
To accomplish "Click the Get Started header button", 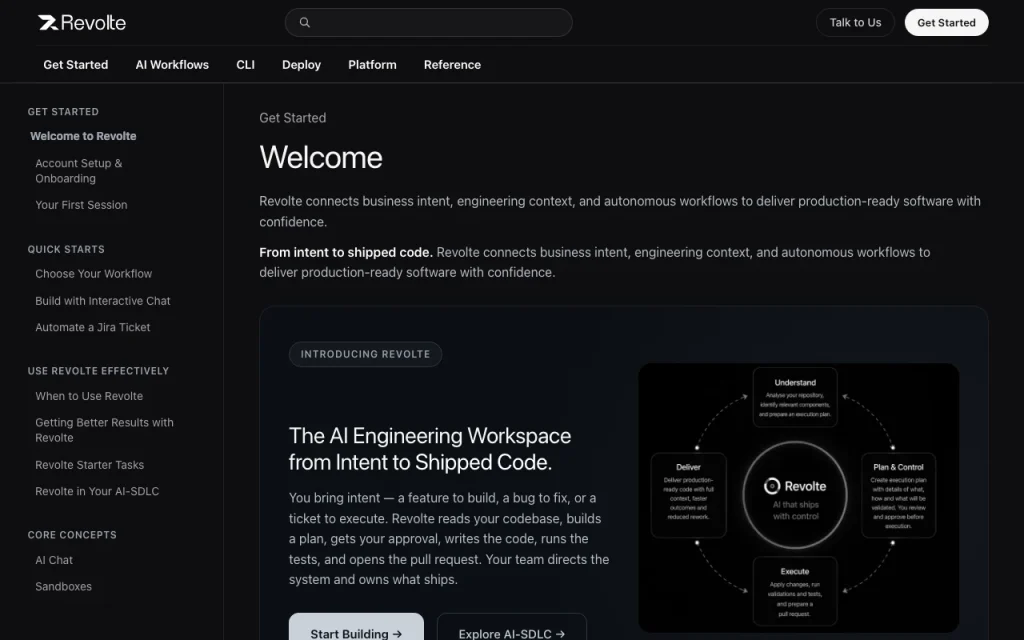I will pyautogui.click(x=946, y=22).
